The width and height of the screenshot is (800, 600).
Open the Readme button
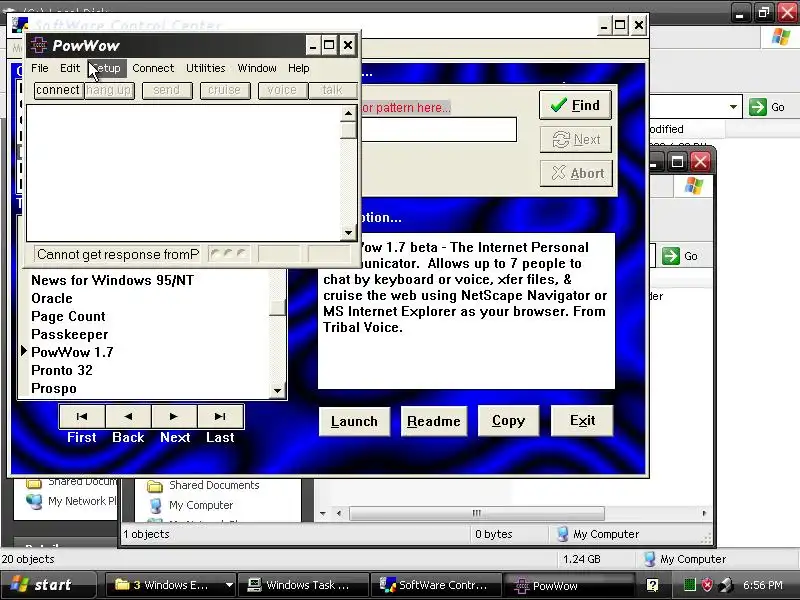(x=434, y=421)
